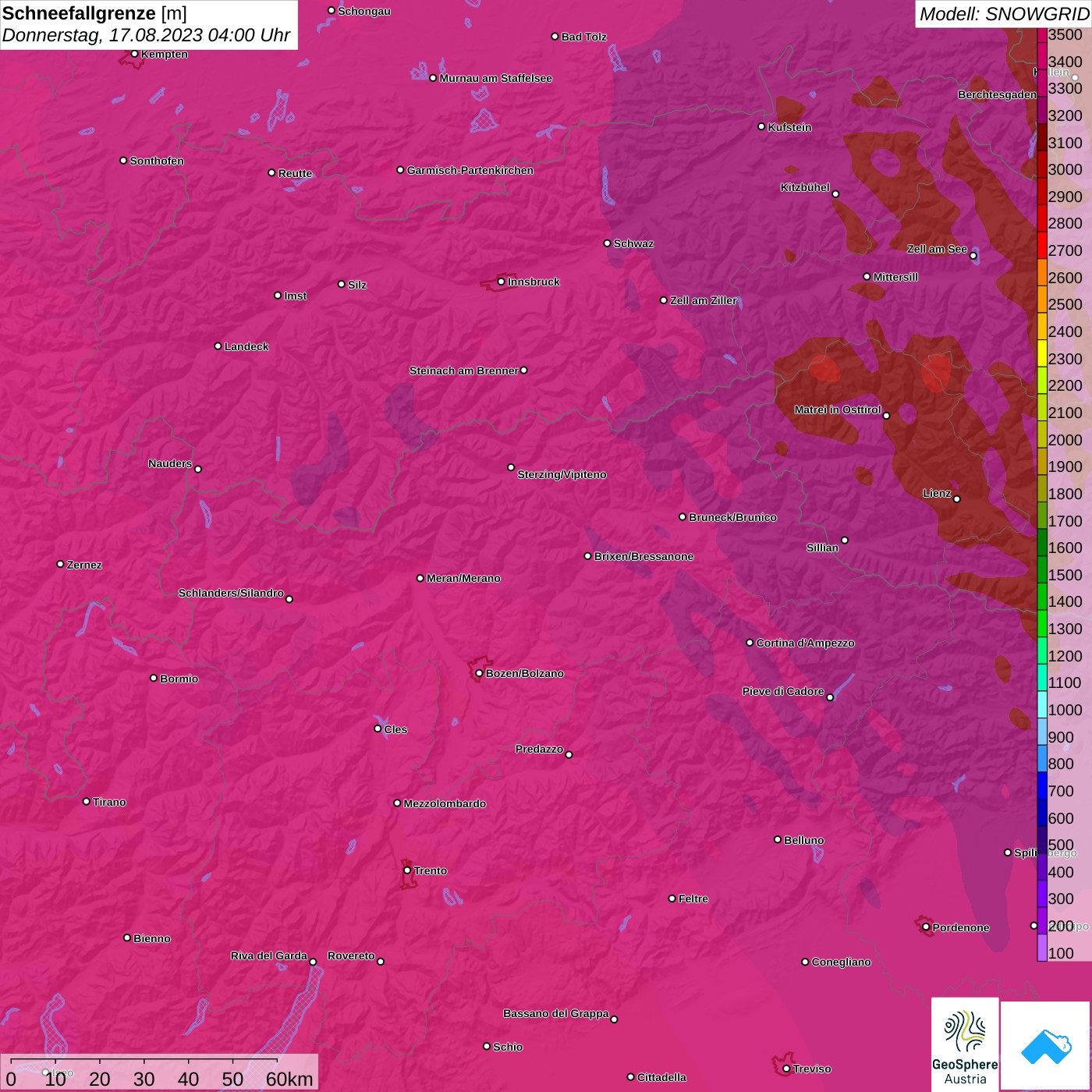Screen dimensions: 1092x1092
Task: Click the Bassano del Grappa label
Action: [x=556, y=1013]
